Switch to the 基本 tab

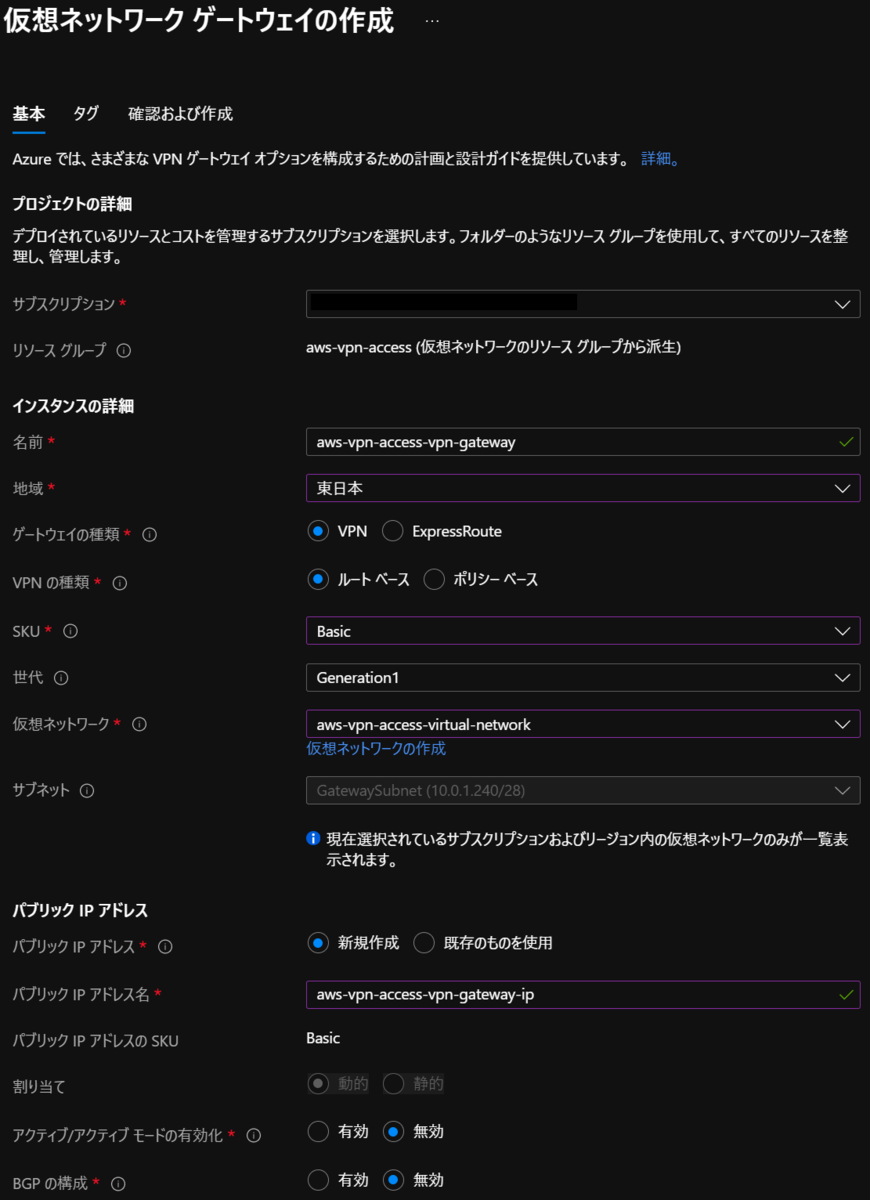[x=28, y=114]
